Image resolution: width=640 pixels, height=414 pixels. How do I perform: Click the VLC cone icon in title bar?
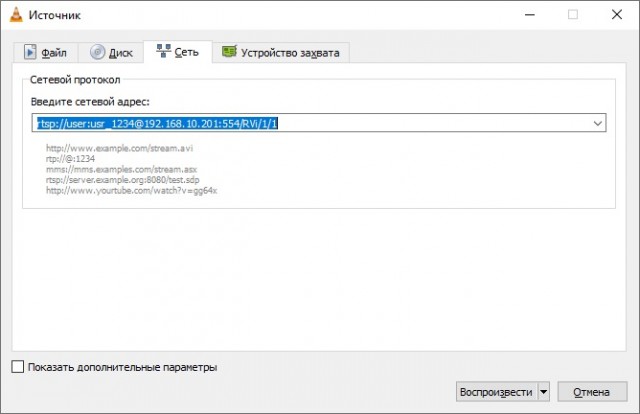click(17, 15)
